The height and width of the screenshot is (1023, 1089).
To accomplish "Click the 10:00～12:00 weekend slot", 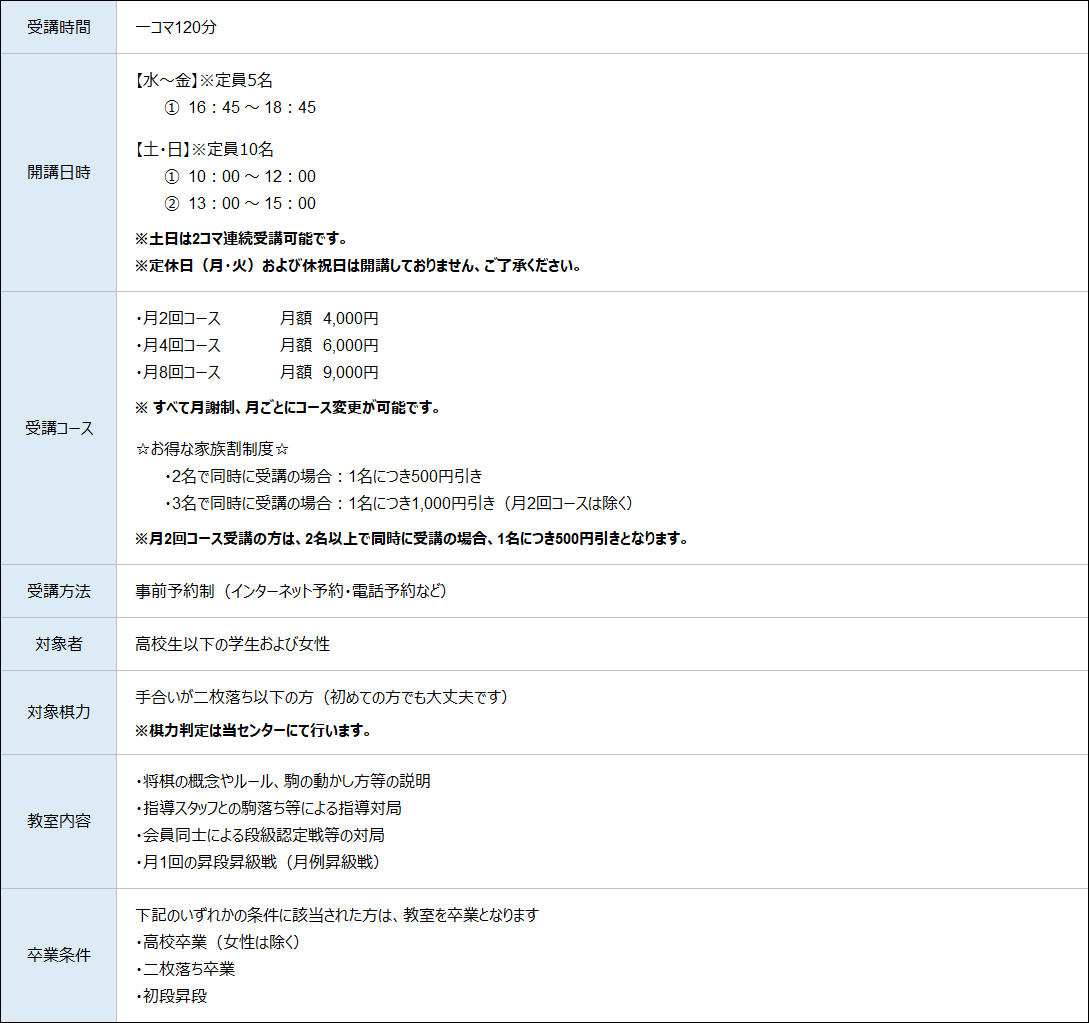I will 251,176.
